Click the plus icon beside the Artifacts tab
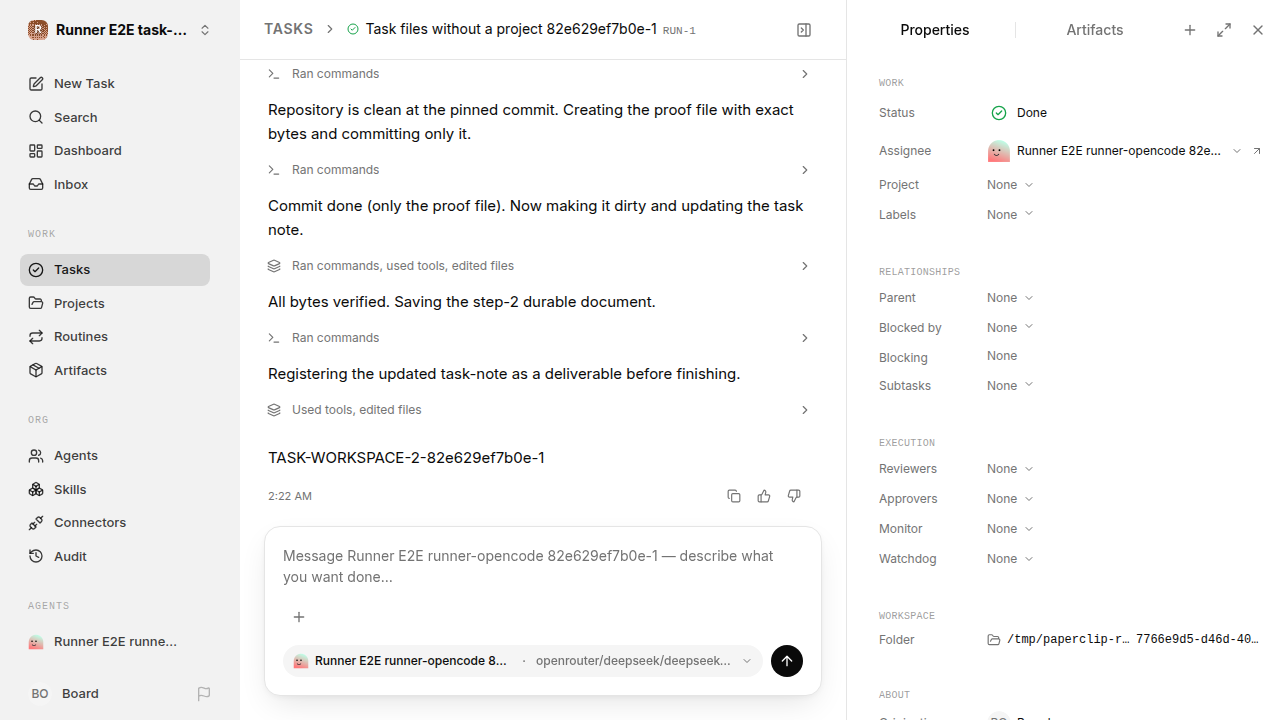 [1190, 30]
